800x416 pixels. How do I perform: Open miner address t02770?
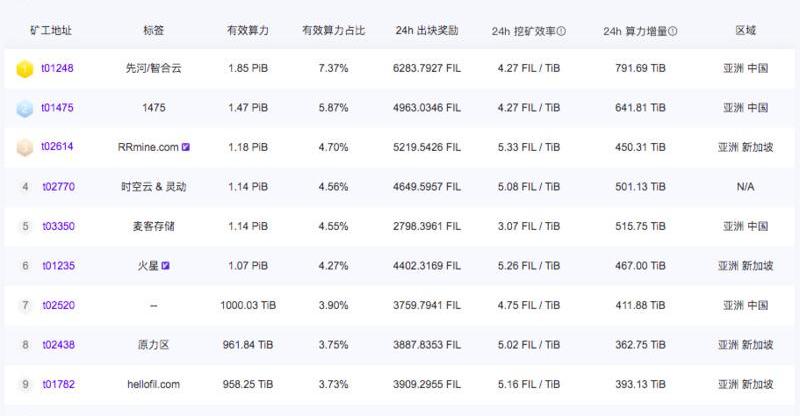pyautogui.click(x=59, y=187)
